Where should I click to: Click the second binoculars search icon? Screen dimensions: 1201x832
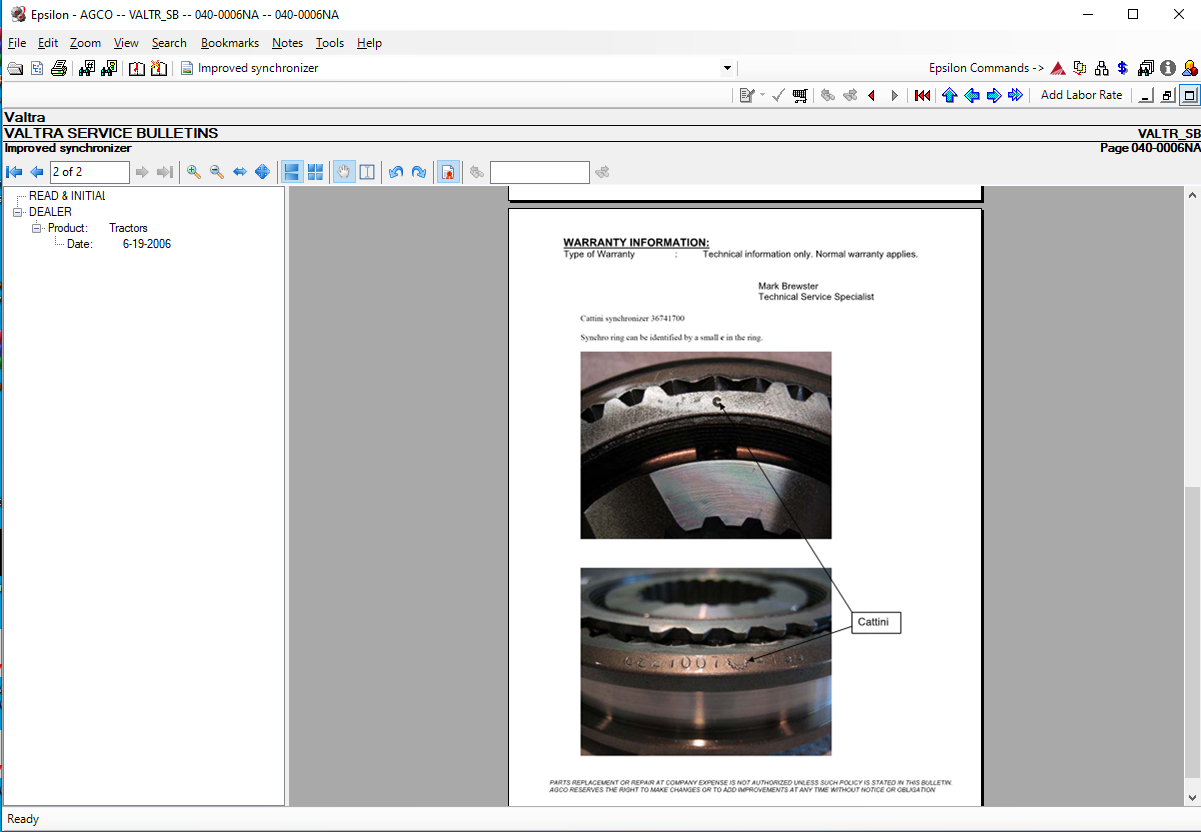tap(109, 68)
